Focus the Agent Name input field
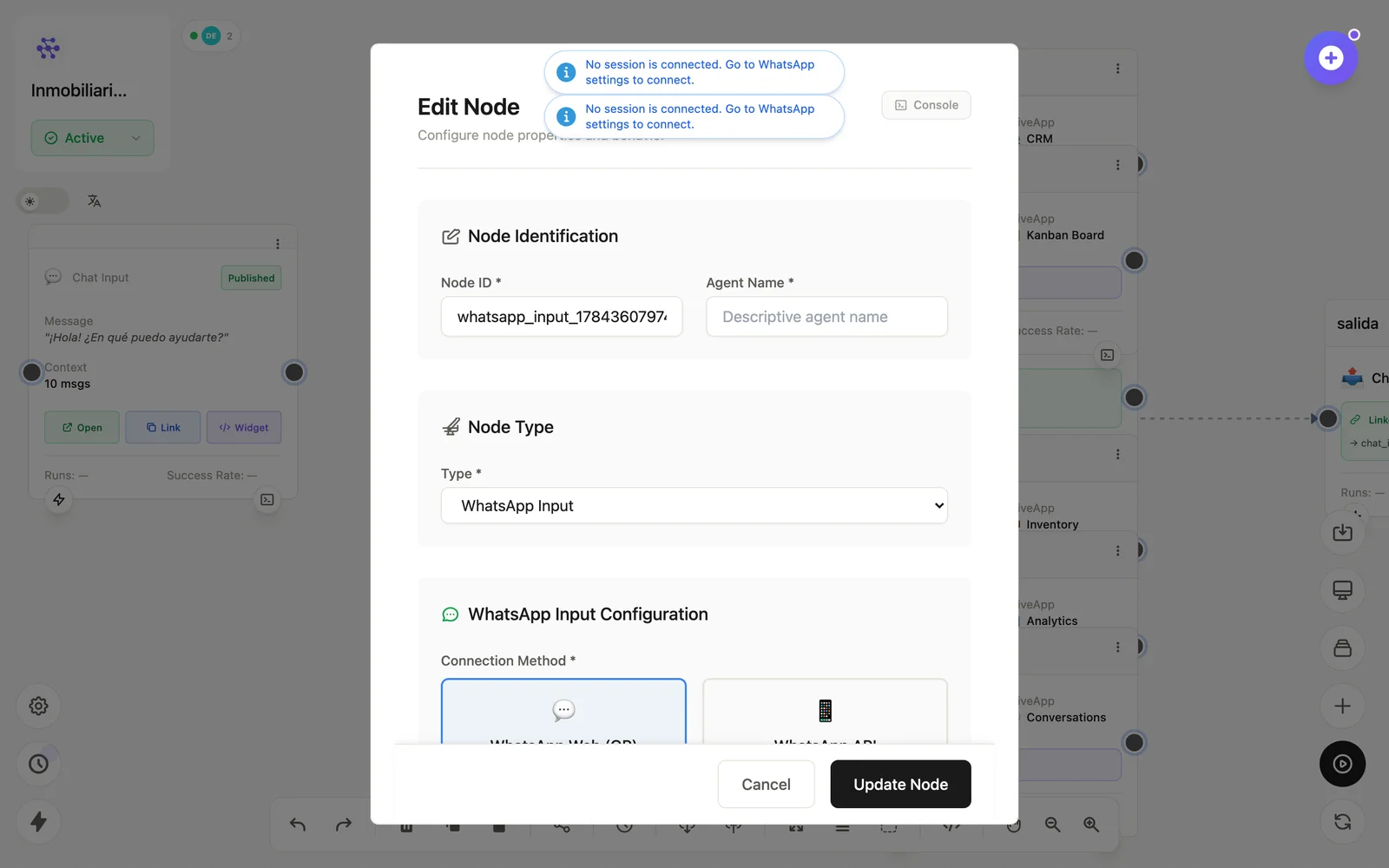The width and height of the screenshot is (1389, 868). 826,317
